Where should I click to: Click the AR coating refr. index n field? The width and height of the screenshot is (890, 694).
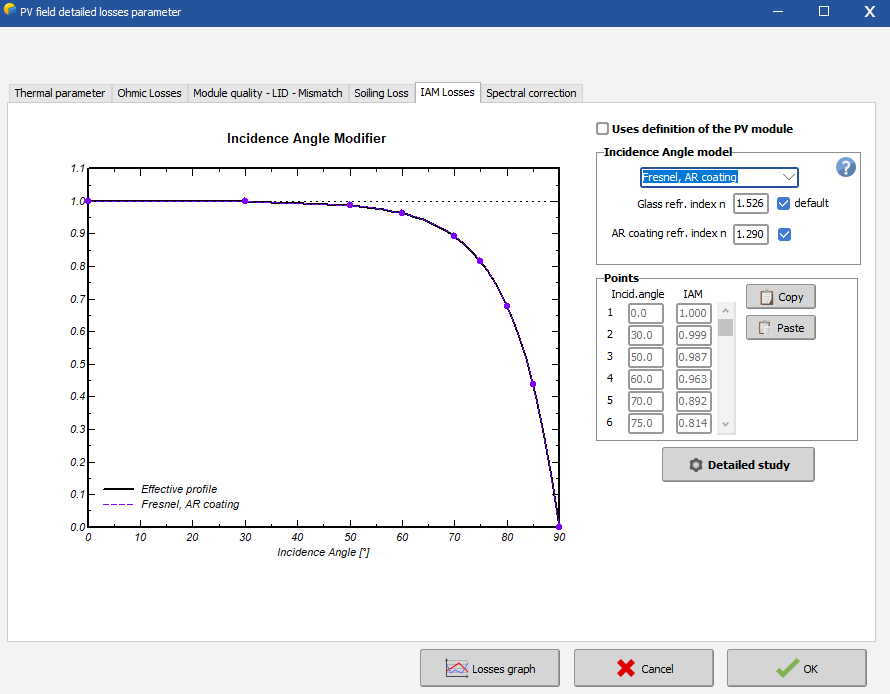[750, 234]
